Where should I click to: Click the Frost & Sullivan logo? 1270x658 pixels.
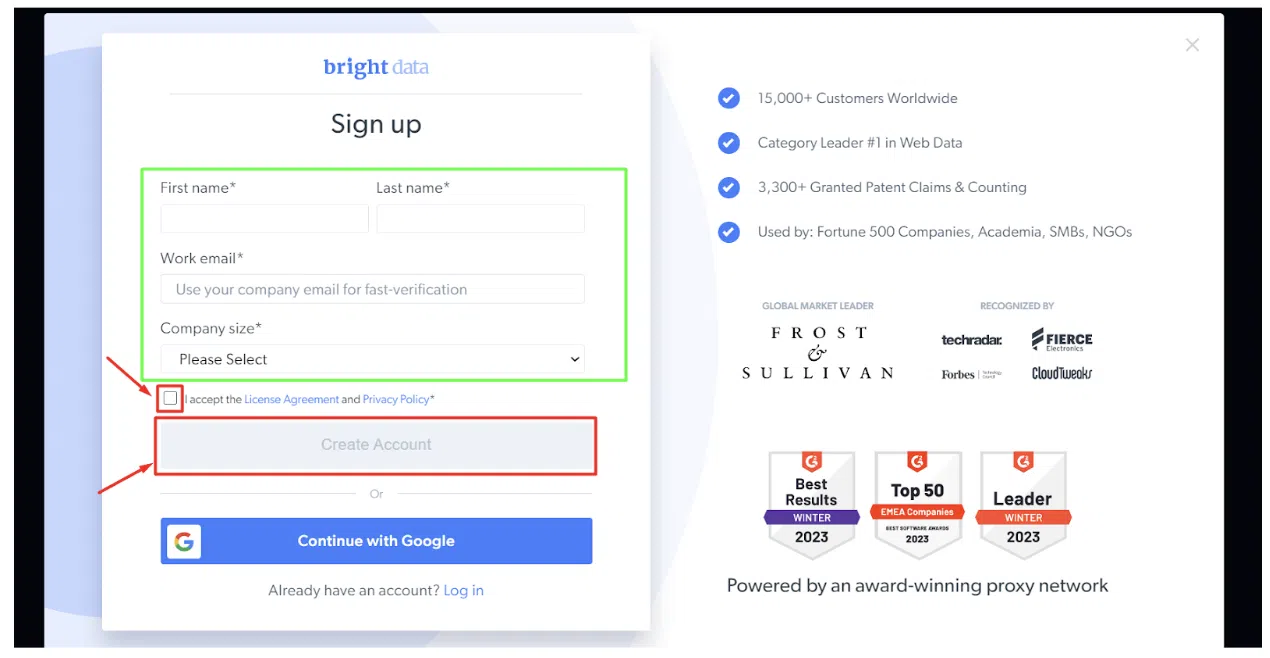(x=818, y=353)
